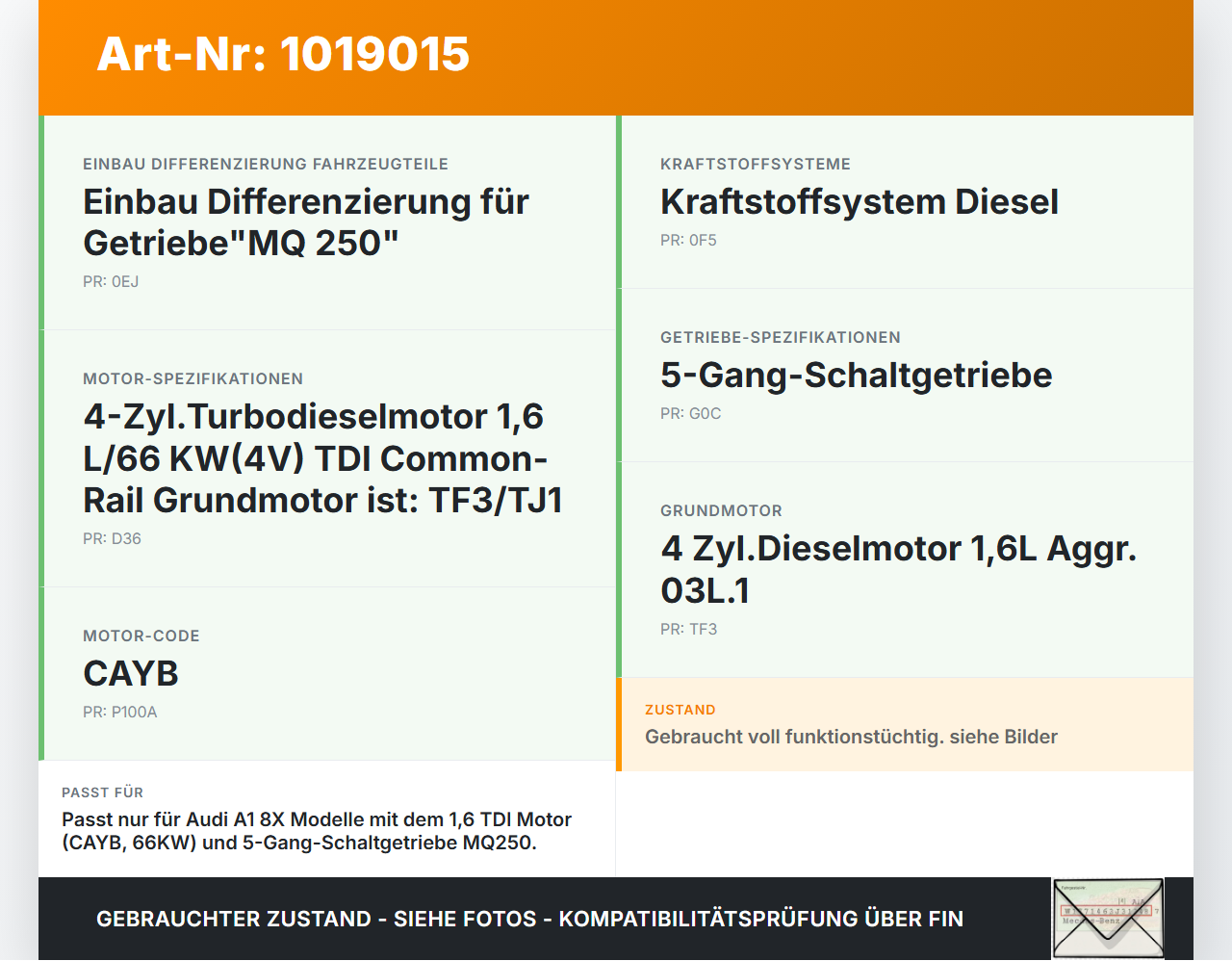Click the orange header banner background
The height and width of the screenshot is (961, 1232).
click(x=770, y=55)
